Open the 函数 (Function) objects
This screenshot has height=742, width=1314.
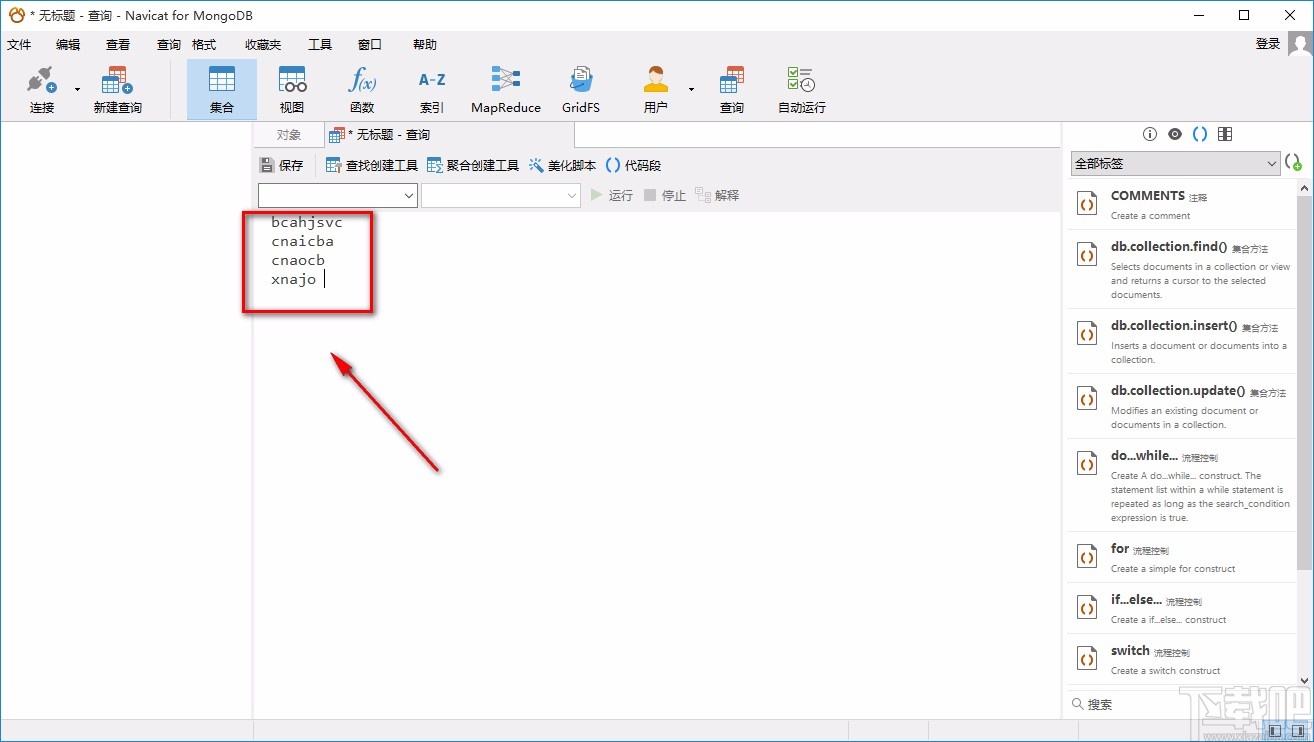362,89
